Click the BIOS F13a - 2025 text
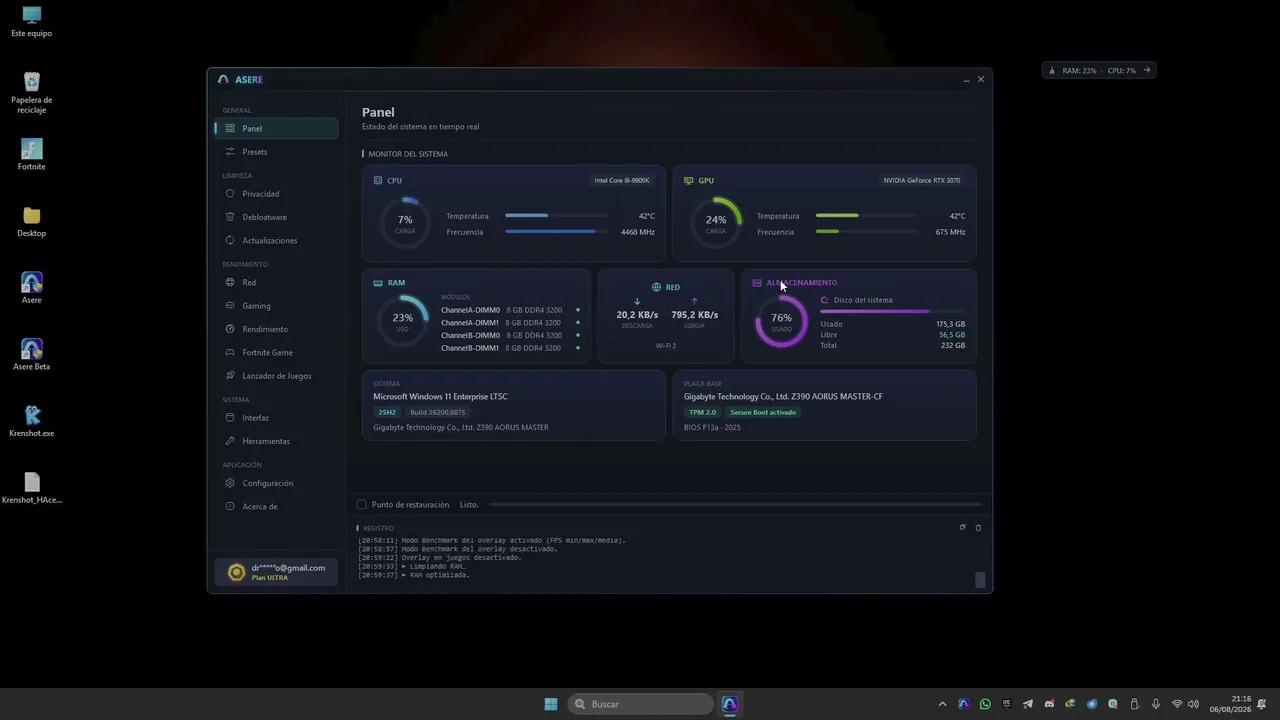 coord(712,428)
